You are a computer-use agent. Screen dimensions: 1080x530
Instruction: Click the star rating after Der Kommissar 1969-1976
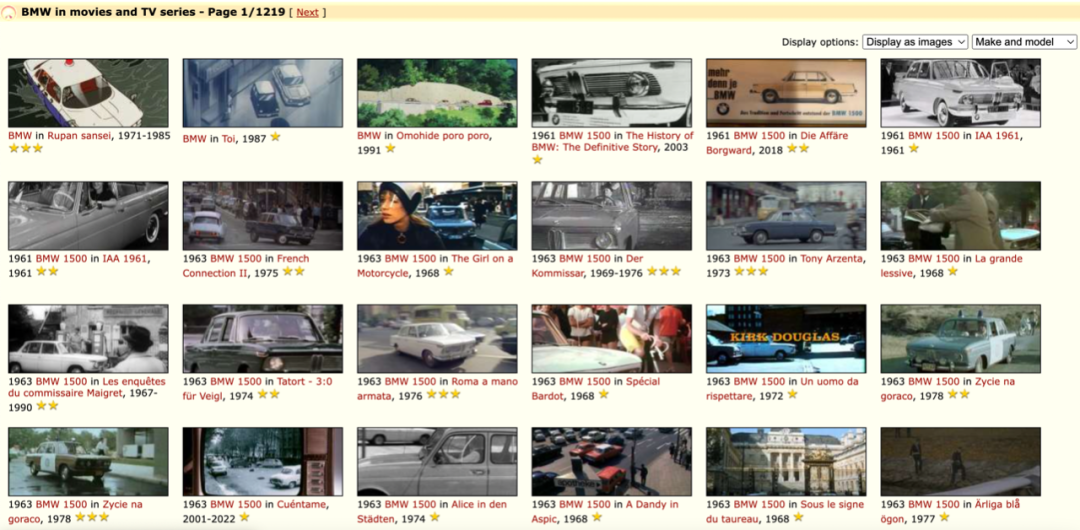tap(663, 272)
